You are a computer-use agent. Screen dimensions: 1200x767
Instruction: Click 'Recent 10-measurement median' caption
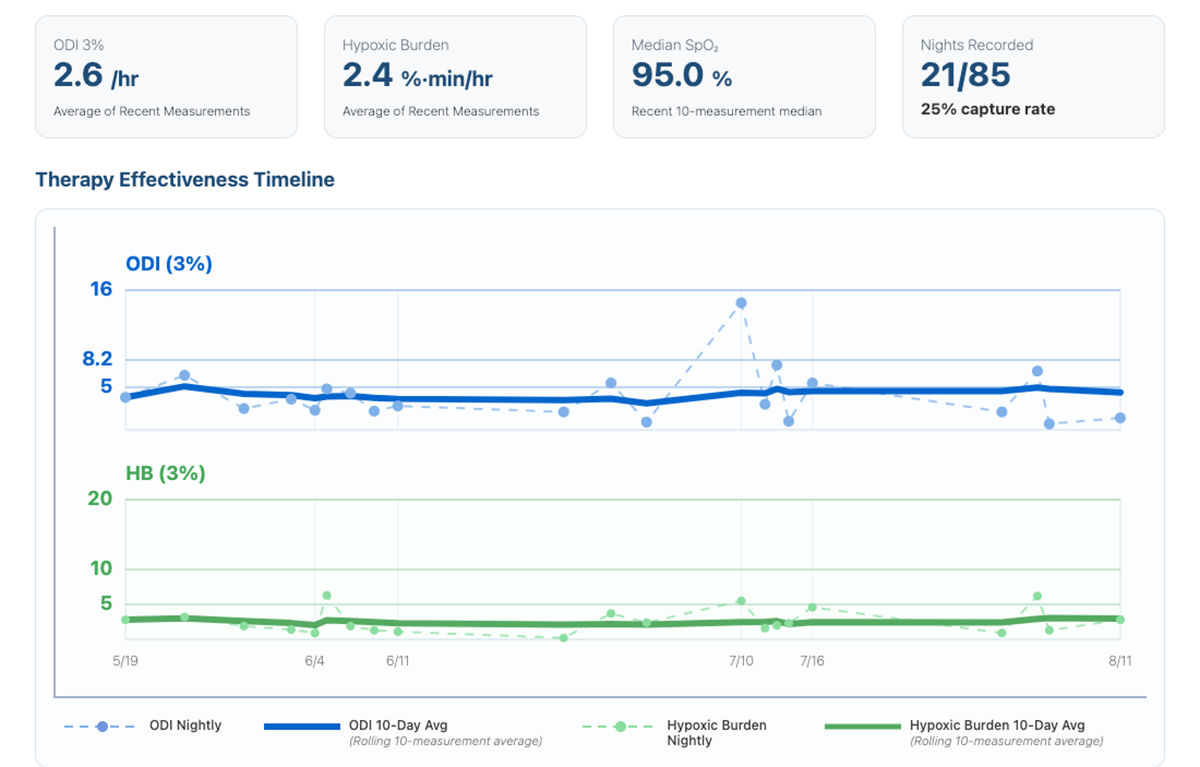[727, 111]
